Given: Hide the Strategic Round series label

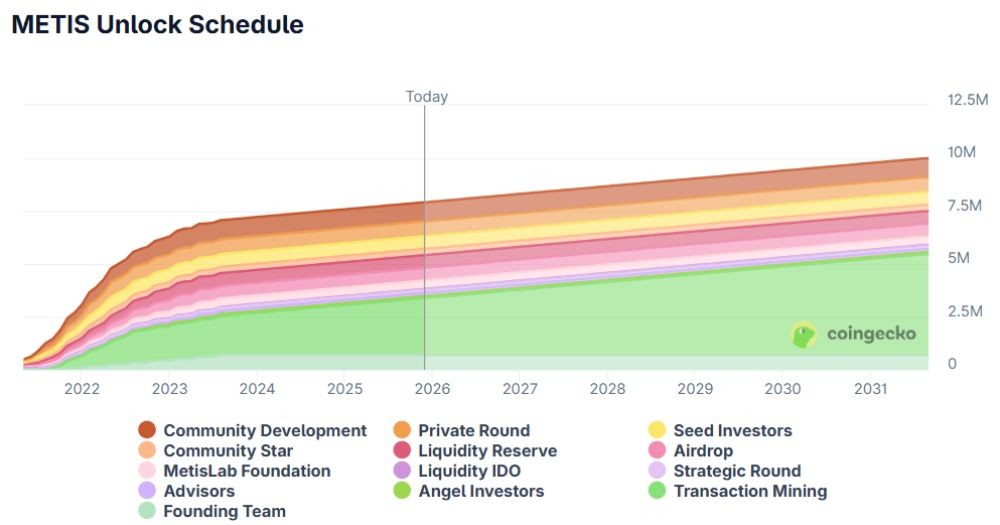Looking at the screenshot, I should [x=737, y=471].
